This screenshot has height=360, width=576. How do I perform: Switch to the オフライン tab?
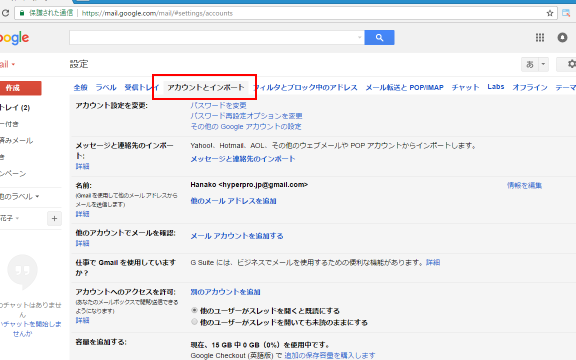coord(530,87)
